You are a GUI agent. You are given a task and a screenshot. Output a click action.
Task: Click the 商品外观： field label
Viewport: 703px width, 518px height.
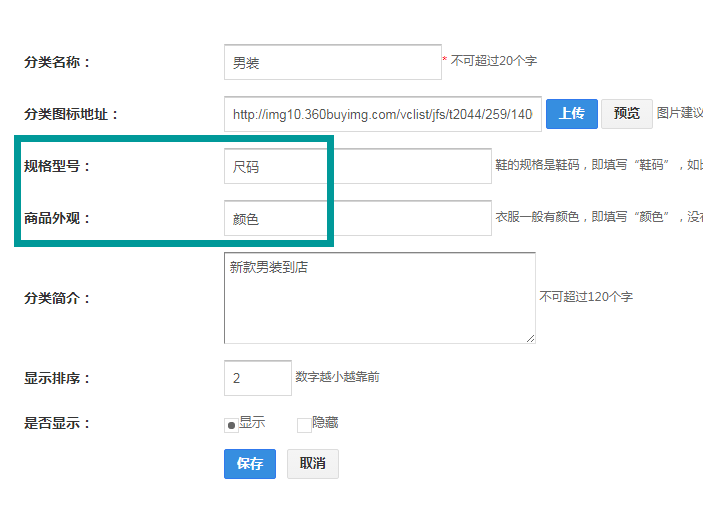click(x=57, y=218)
